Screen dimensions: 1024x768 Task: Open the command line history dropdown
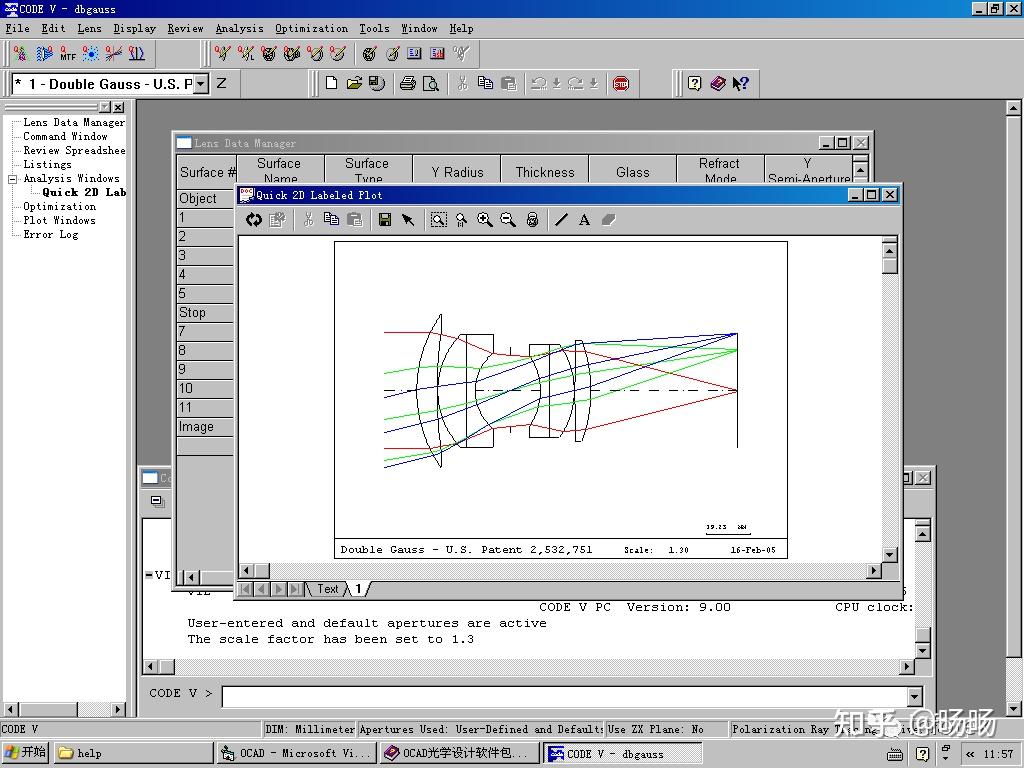click(x=914, y=696)
